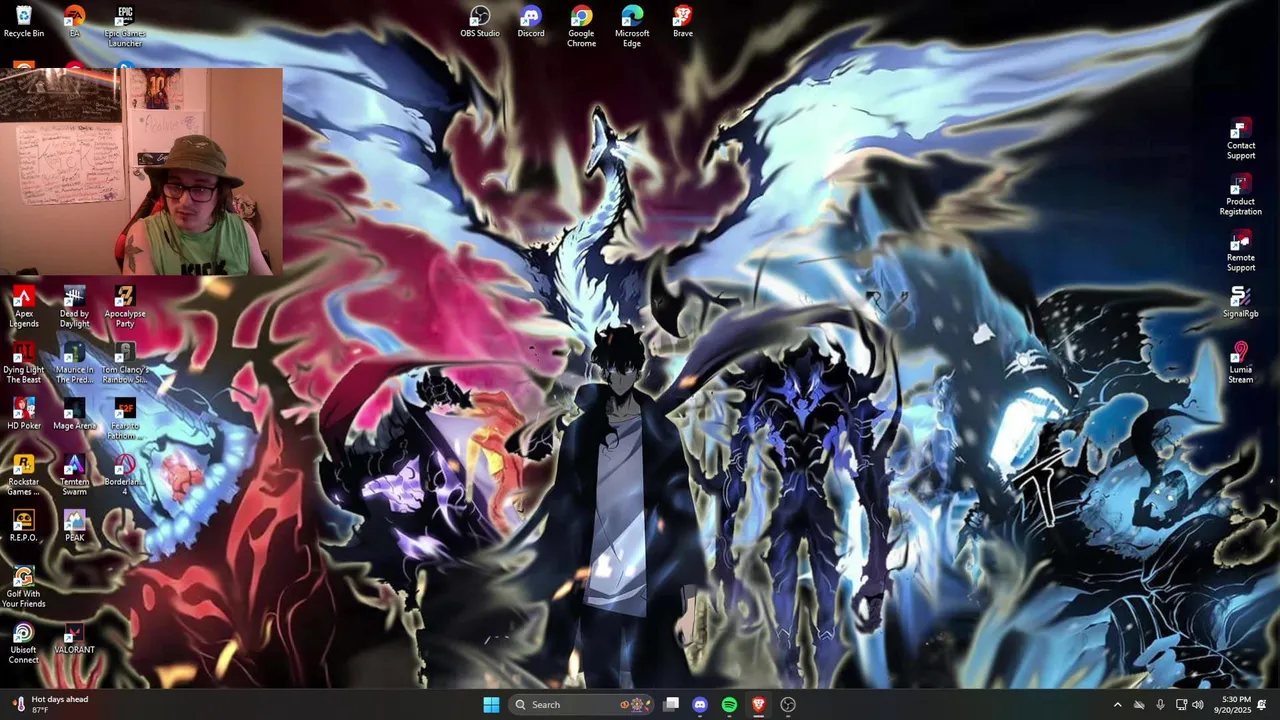Select the R.E.P.O. shortcut
Image resolution: width=1280 pixels, height=720 pixels.
coord(24,526)
